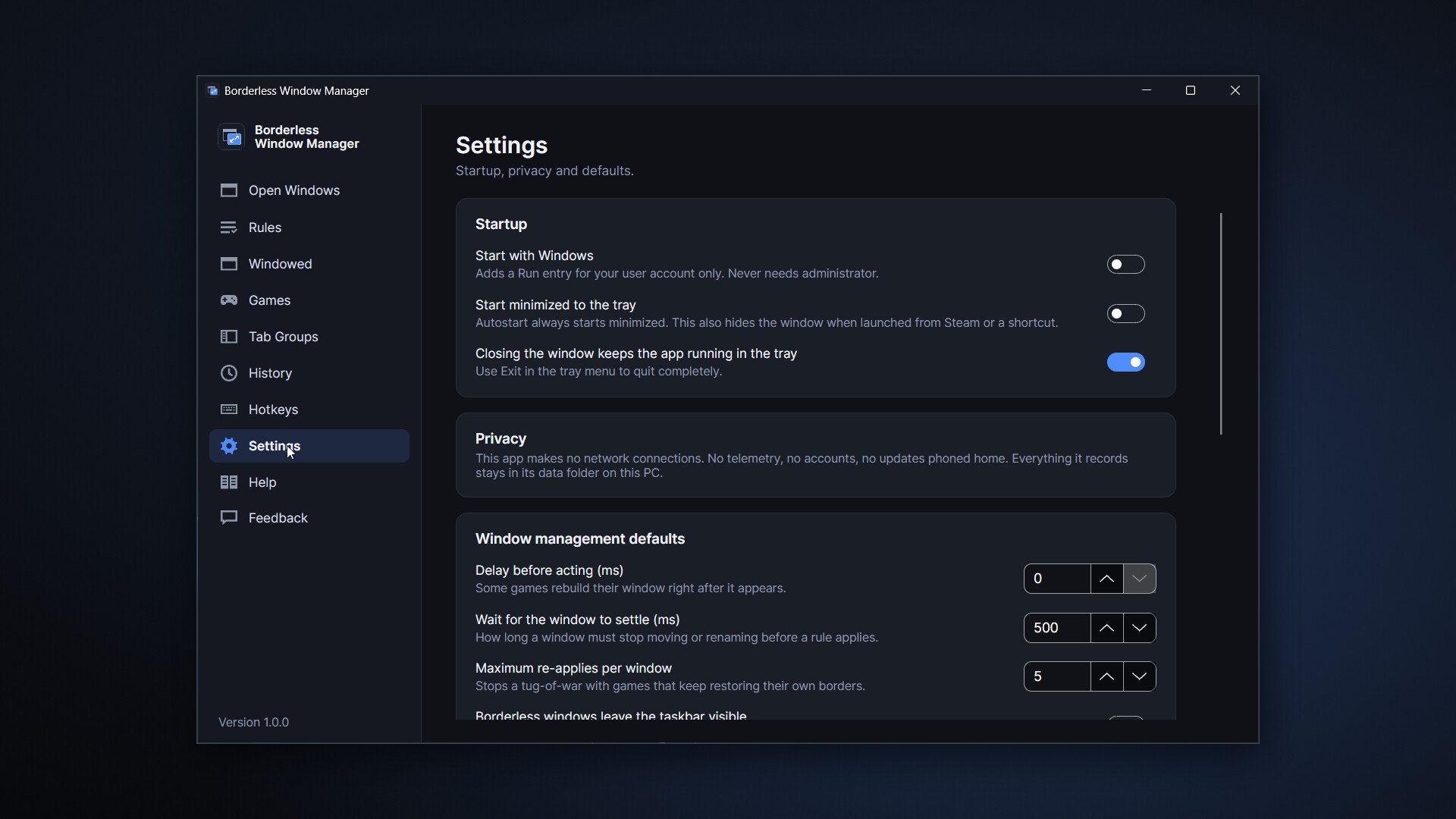The image size is (1456, 819).
Task: Enable Start with Windows toggle
Action: (x=1125, y=265)
